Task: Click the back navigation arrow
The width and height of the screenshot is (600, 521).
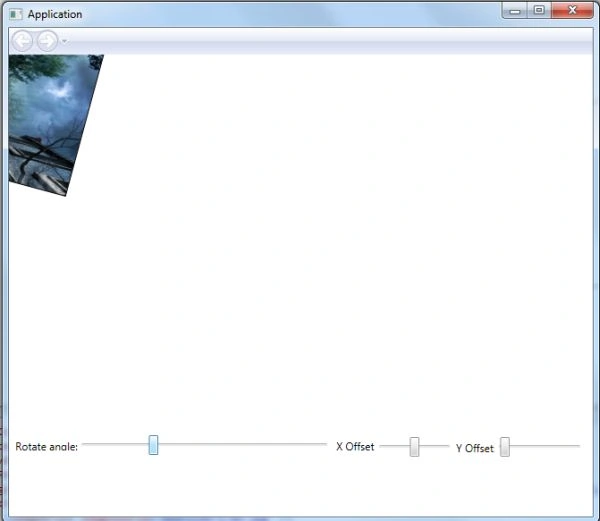Action: [x=22, y=41]
